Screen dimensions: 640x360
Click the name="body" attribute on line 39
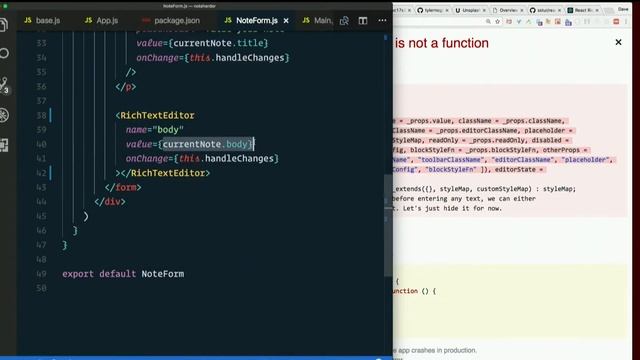tap(155, 130)
